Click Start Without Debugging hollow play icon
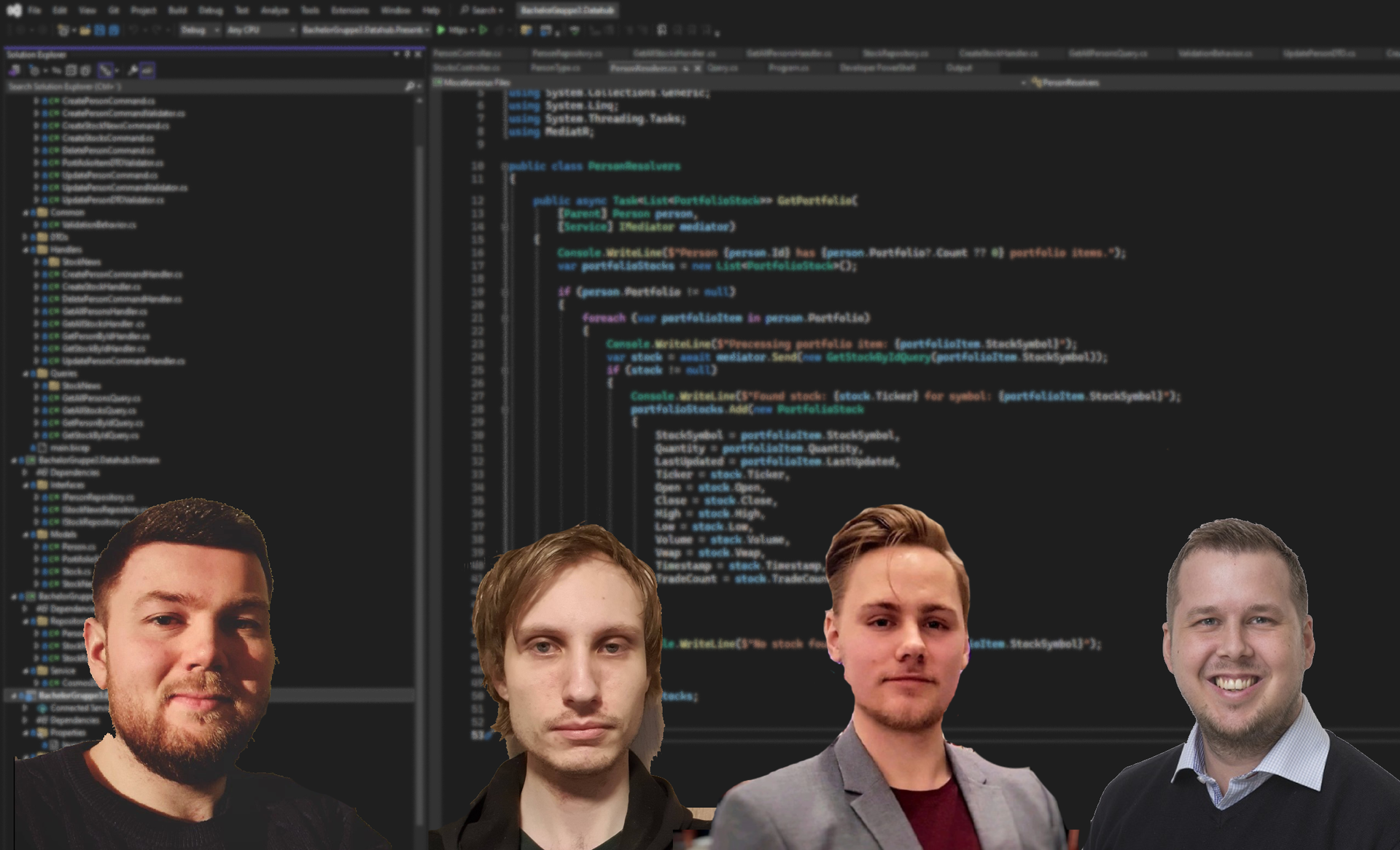The width and height of the screenshot is (1400, 850). pos(483,30)
